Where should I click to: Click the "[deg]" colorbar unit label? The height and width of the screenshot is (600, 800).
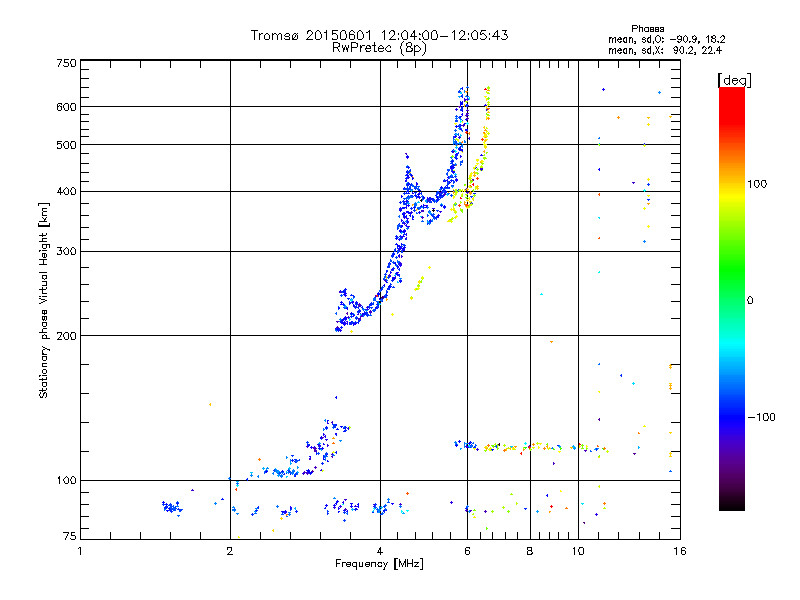pyautogui.click(x=734, y=80)
